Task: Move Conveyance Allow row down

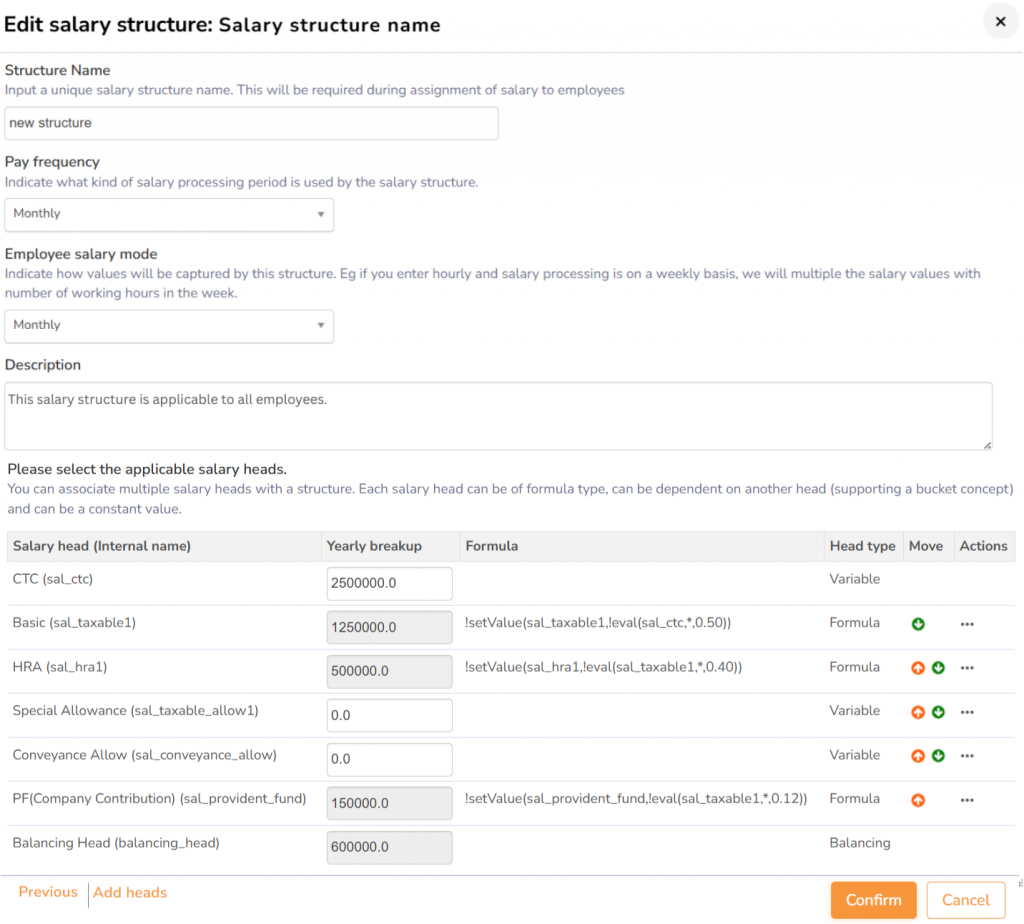Action: [x=938, y=756]
